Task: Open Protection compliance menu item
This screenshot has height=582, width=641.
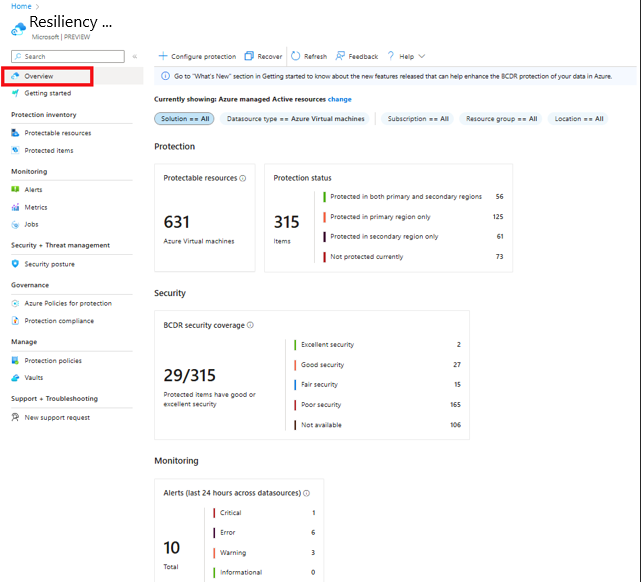Action: tap(59, 321)
